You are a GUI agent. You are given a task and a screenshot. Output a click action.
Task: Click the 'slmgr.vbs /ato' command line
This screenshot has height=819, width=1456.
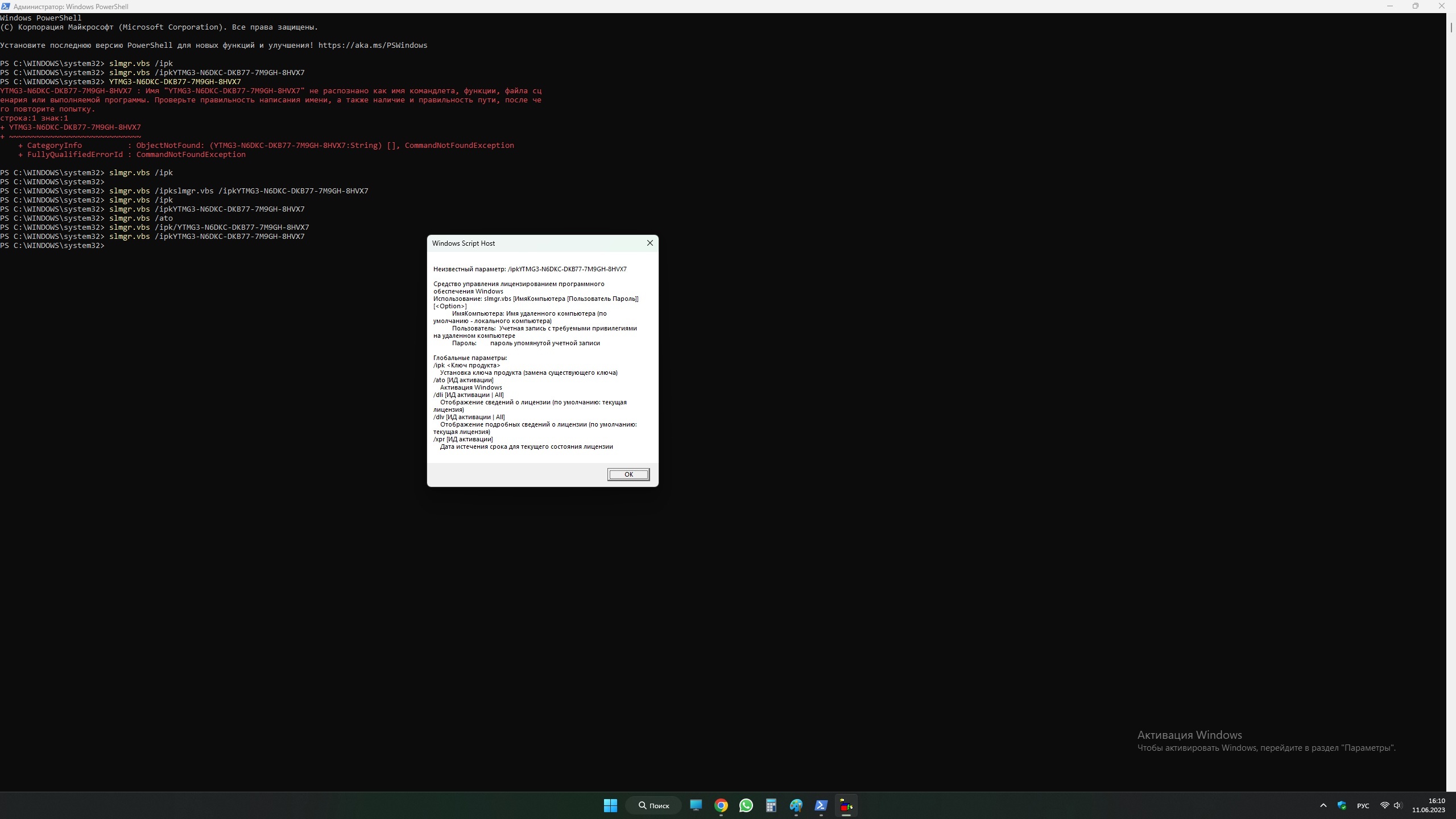(86, 218)
